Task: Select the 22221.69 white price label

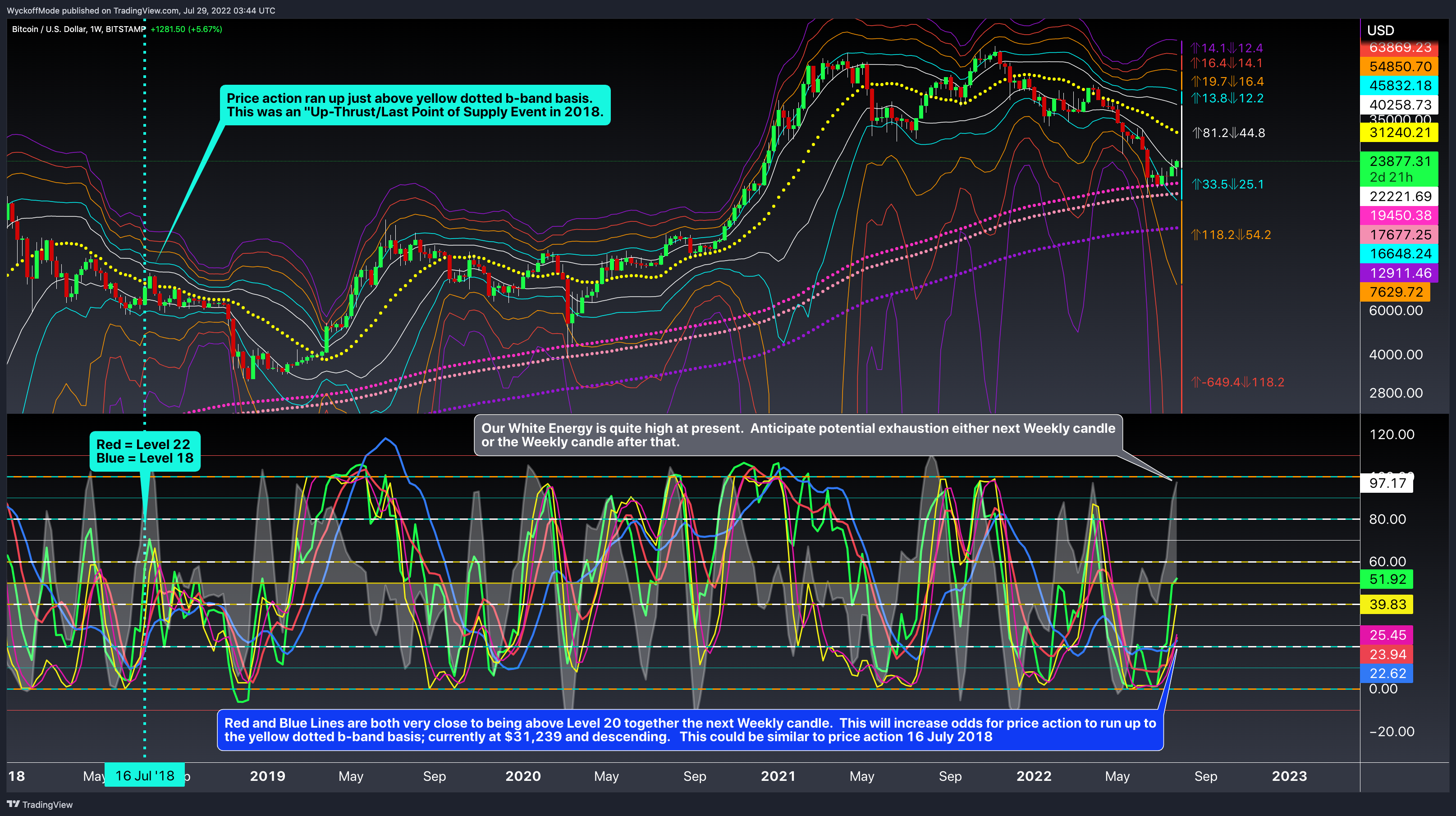Action: 1399,197
